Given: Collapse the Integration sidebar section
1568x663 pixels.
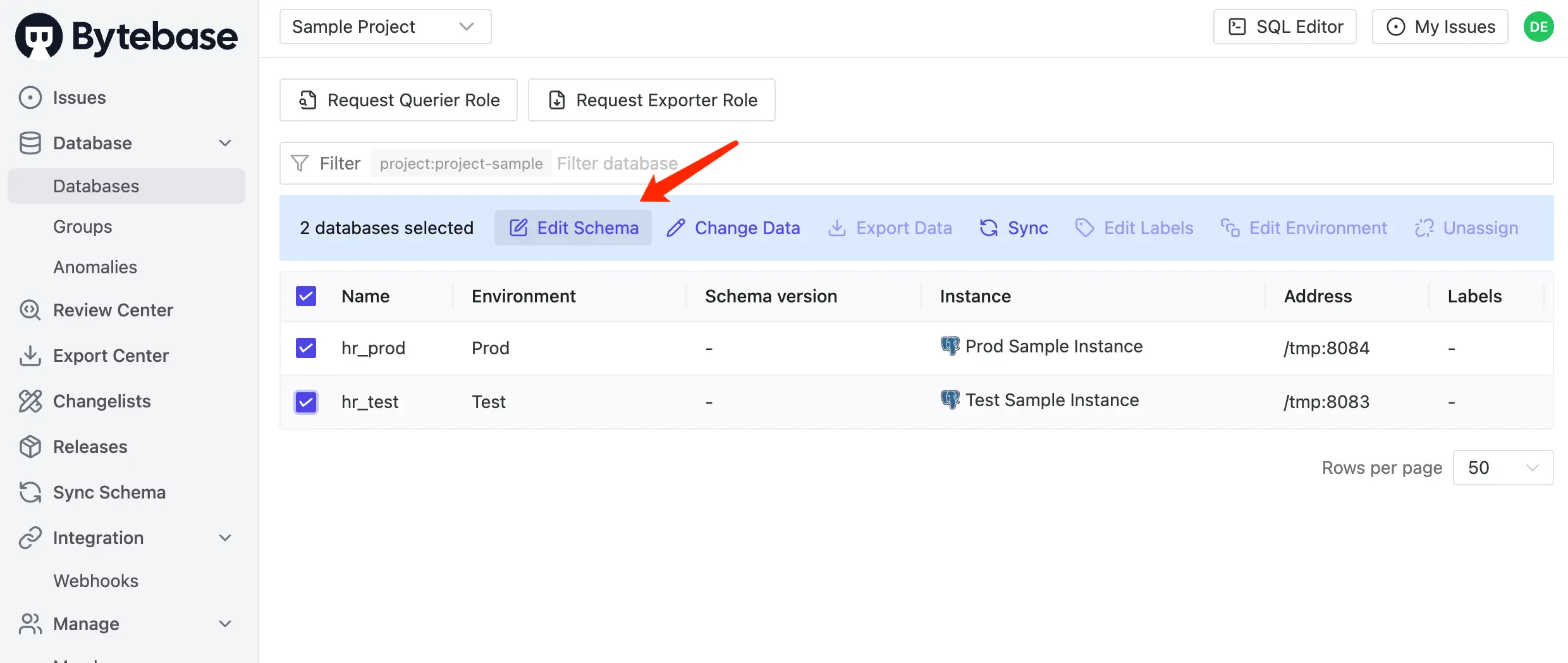Looking at the screenshot, I should 225,538.
